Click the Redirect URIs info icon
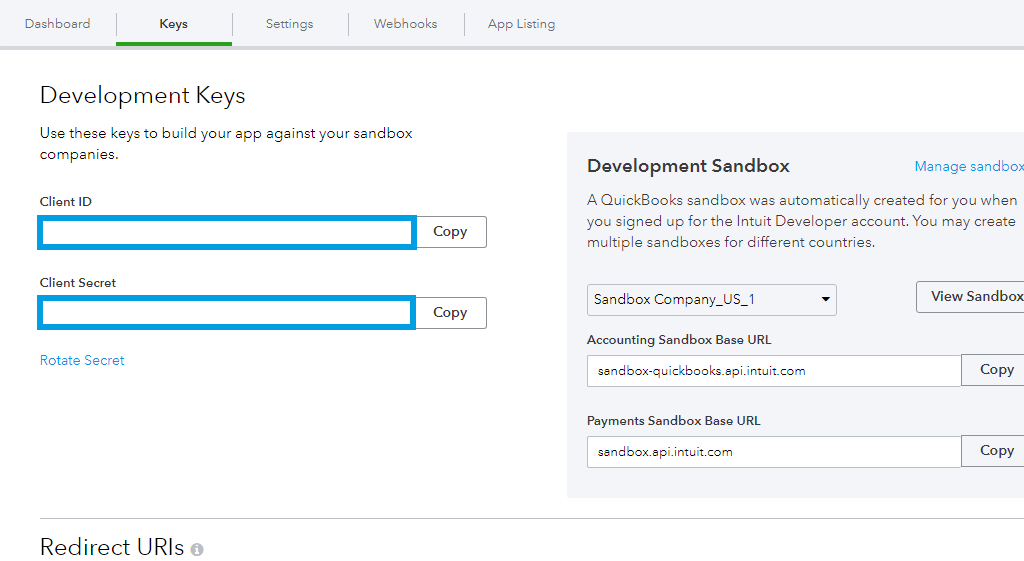This screenshot has width=1024, height=561. (x=197, y=550)
